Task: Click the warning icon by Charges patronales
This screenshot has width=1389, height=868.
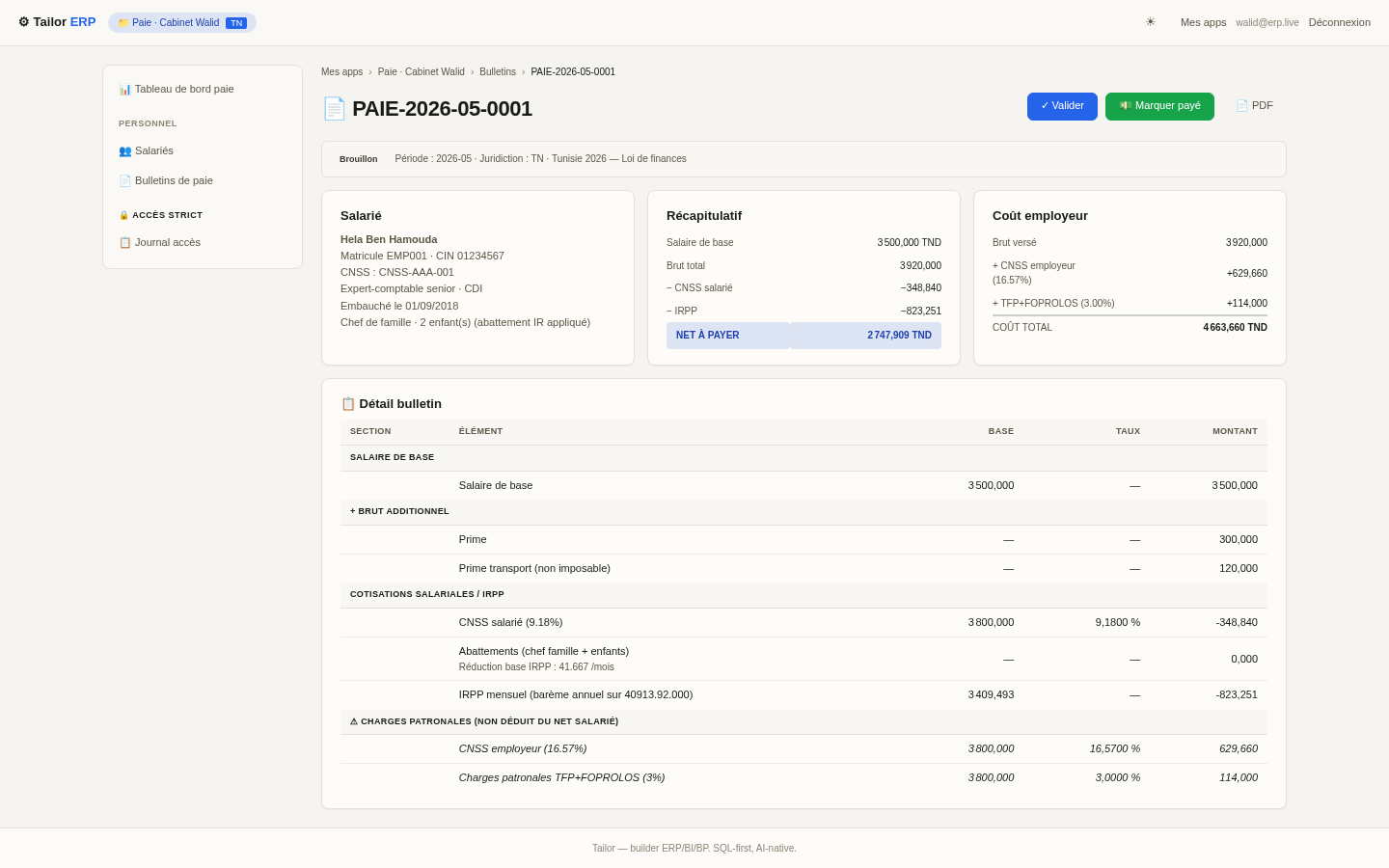Action: pyautogui.click(x=353, y=721)
